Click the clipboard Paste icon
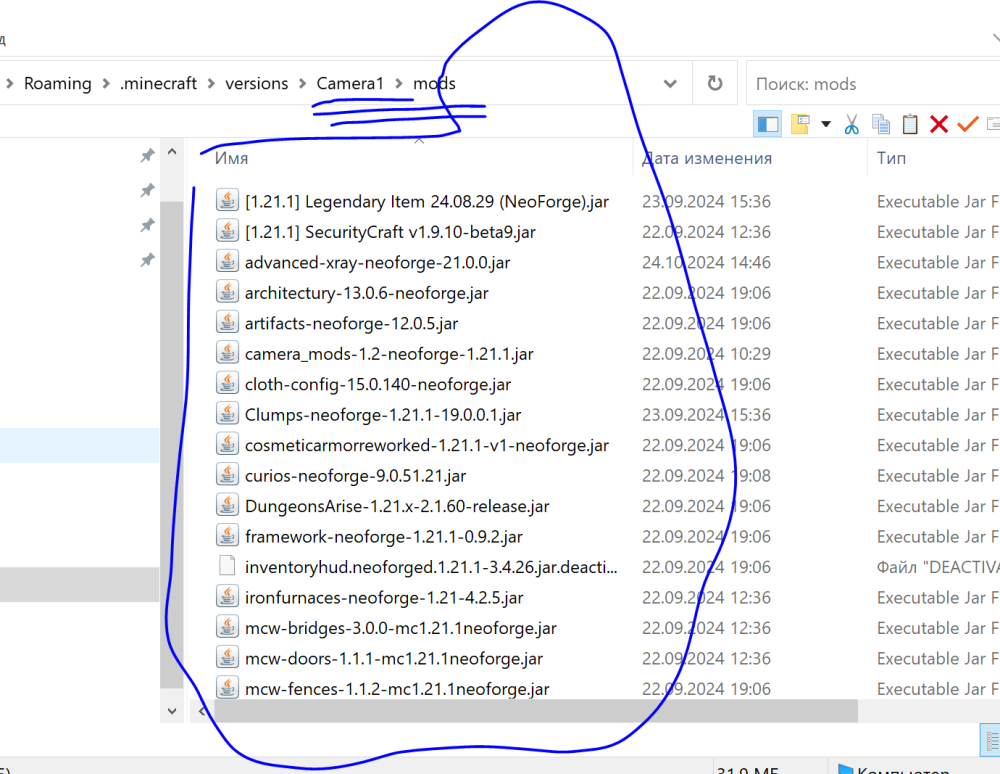 (910, 124)
